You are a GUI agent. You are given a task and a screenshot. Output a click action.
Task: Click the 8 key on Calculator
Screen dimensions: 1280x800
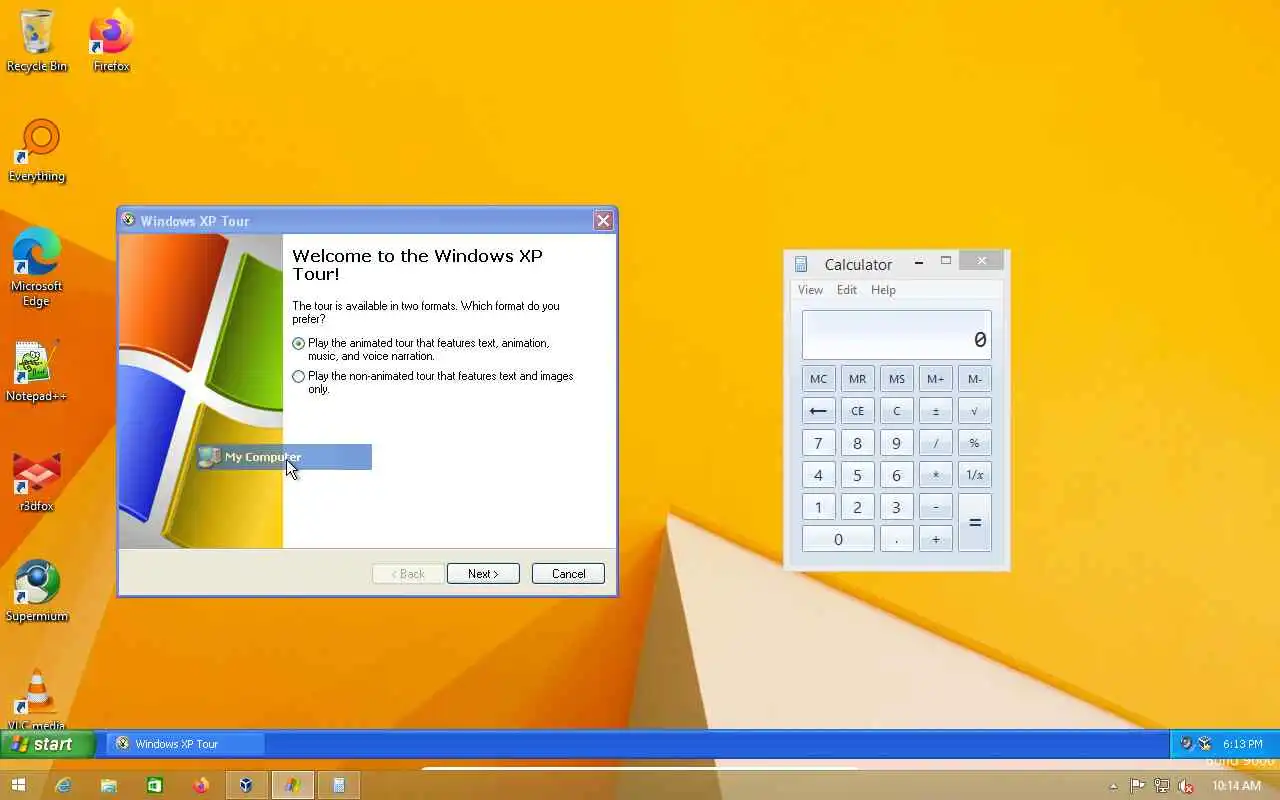(x=857, y=443)
